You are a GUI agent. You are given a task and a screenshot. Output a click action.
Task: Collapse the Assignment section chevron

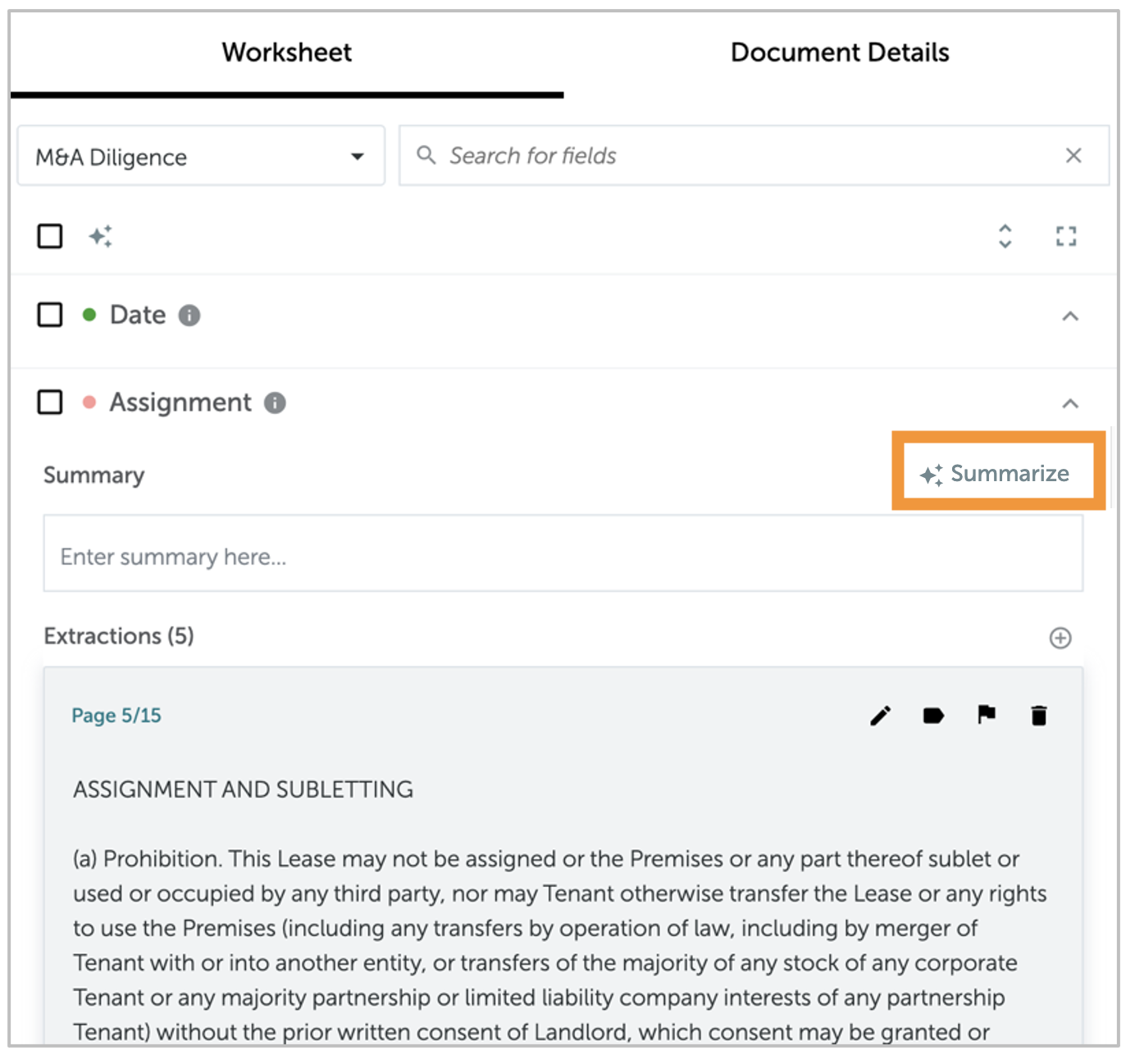coord(1070,403)
